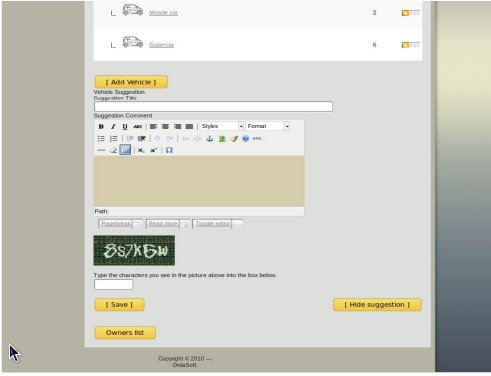Focus the captcha characters input box
Image resolution: width=491 pixels, height=376 pixels.
click(114, 284)
